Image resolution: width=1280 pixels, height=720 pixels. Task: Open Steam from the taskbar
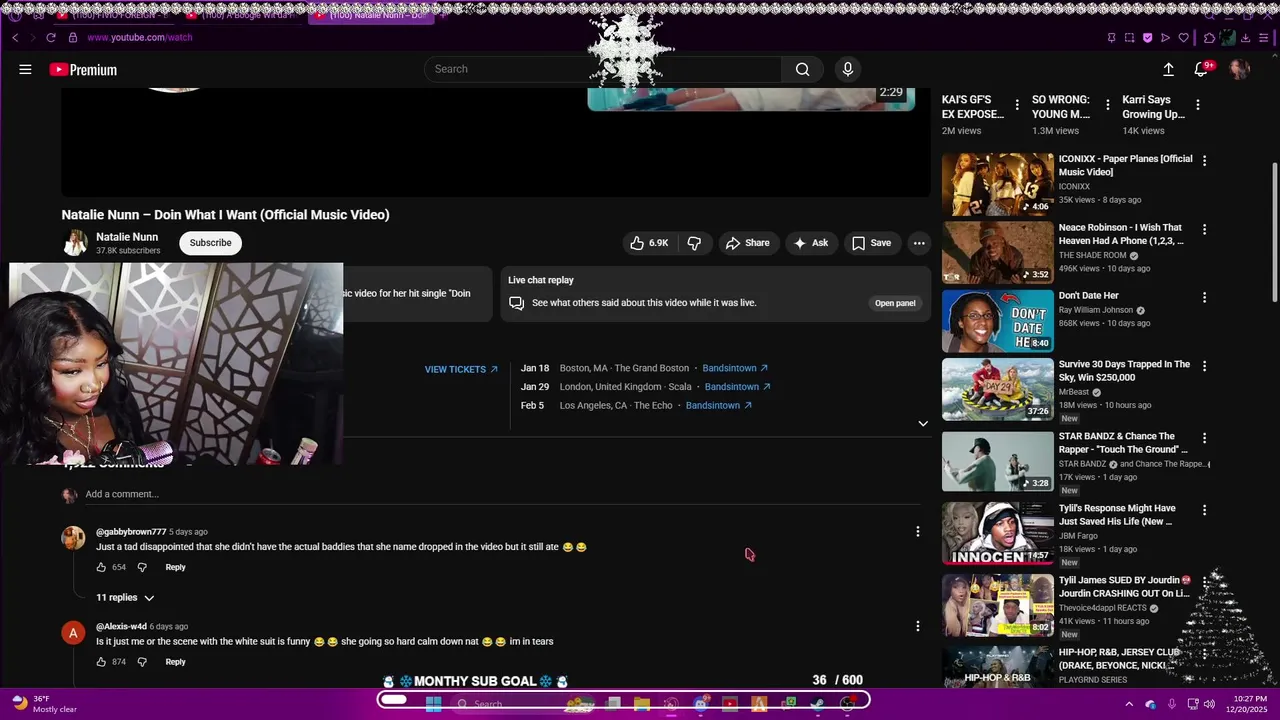coord(818,704)
